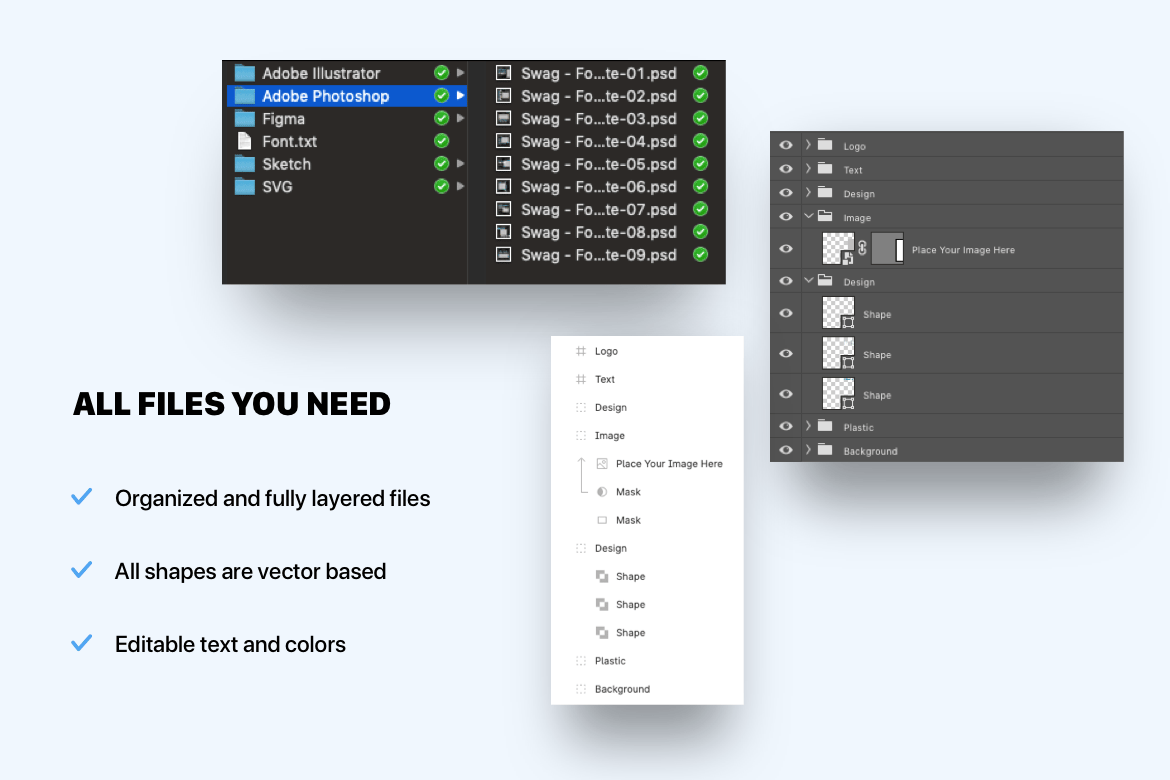The width and height of the screenshot is (1170, 780).
Task: Click the PSD file icon for te-09.psd
Action: coord(504,255)
